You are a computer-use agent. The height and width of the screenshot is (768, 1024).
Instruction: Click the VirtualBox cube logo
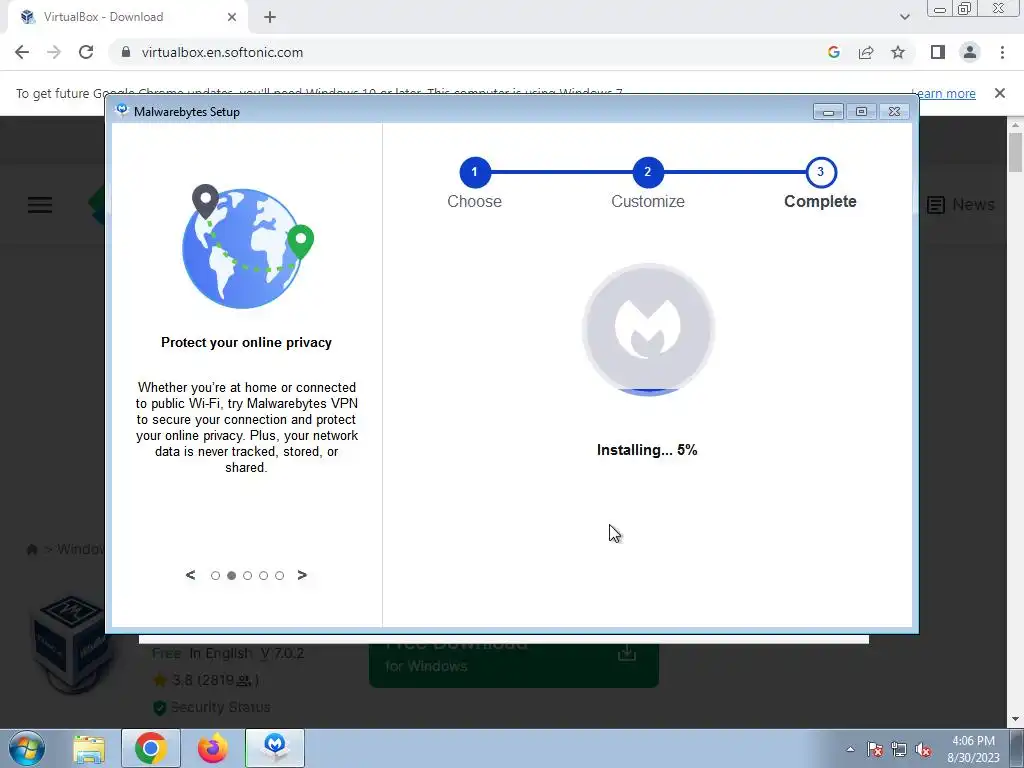71,643
